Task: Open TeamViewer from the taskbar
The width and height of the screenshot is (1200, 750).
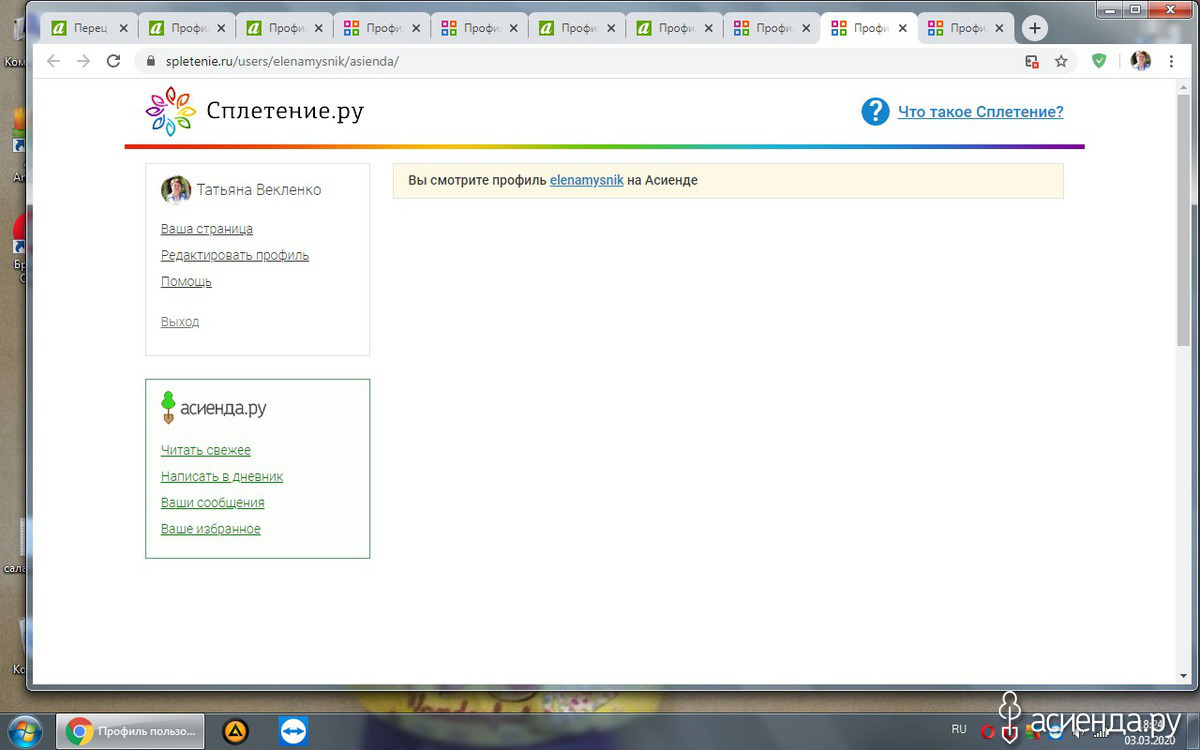Action: 295,732
